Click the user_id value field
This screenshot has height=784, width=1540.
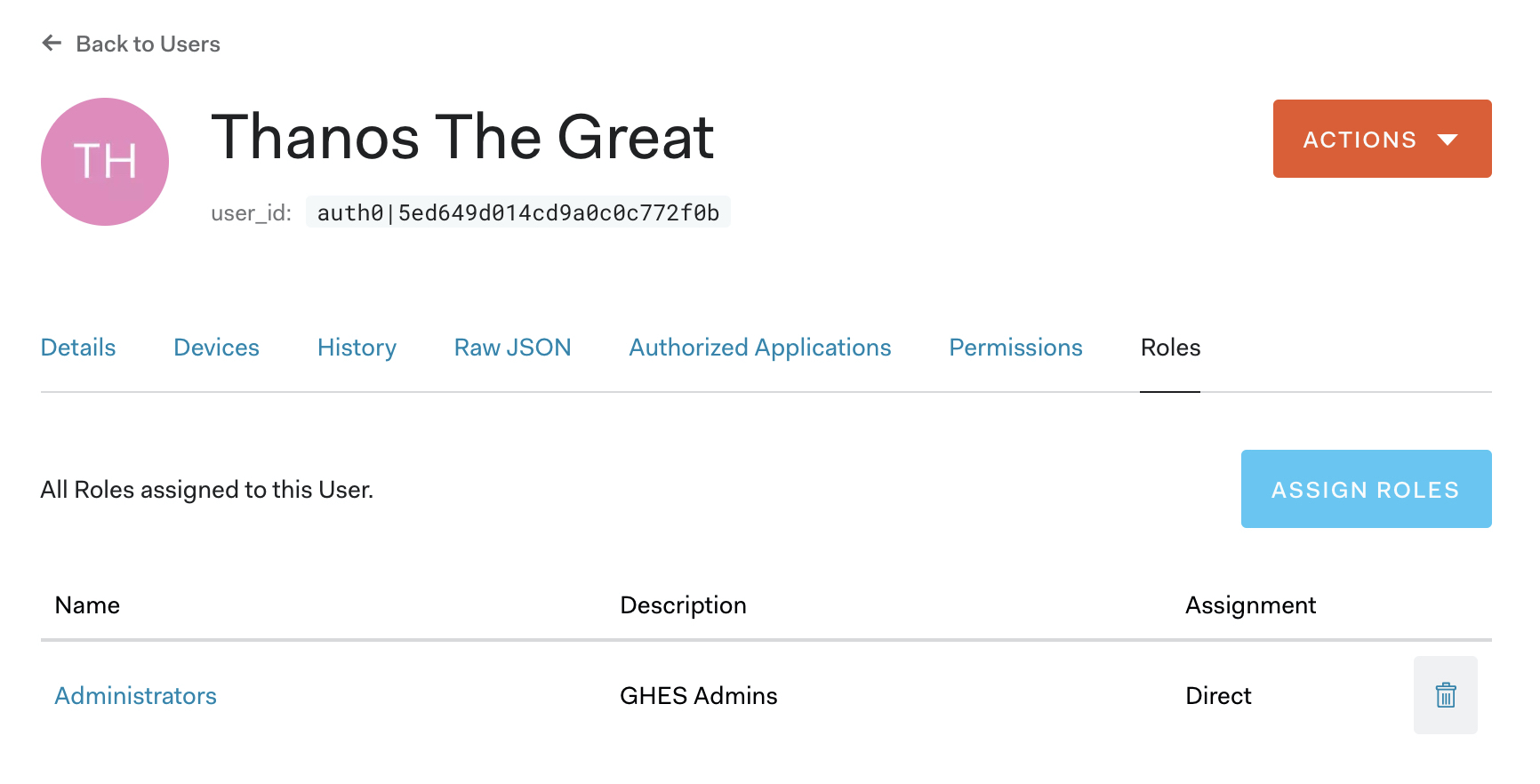tap(517, 212)
